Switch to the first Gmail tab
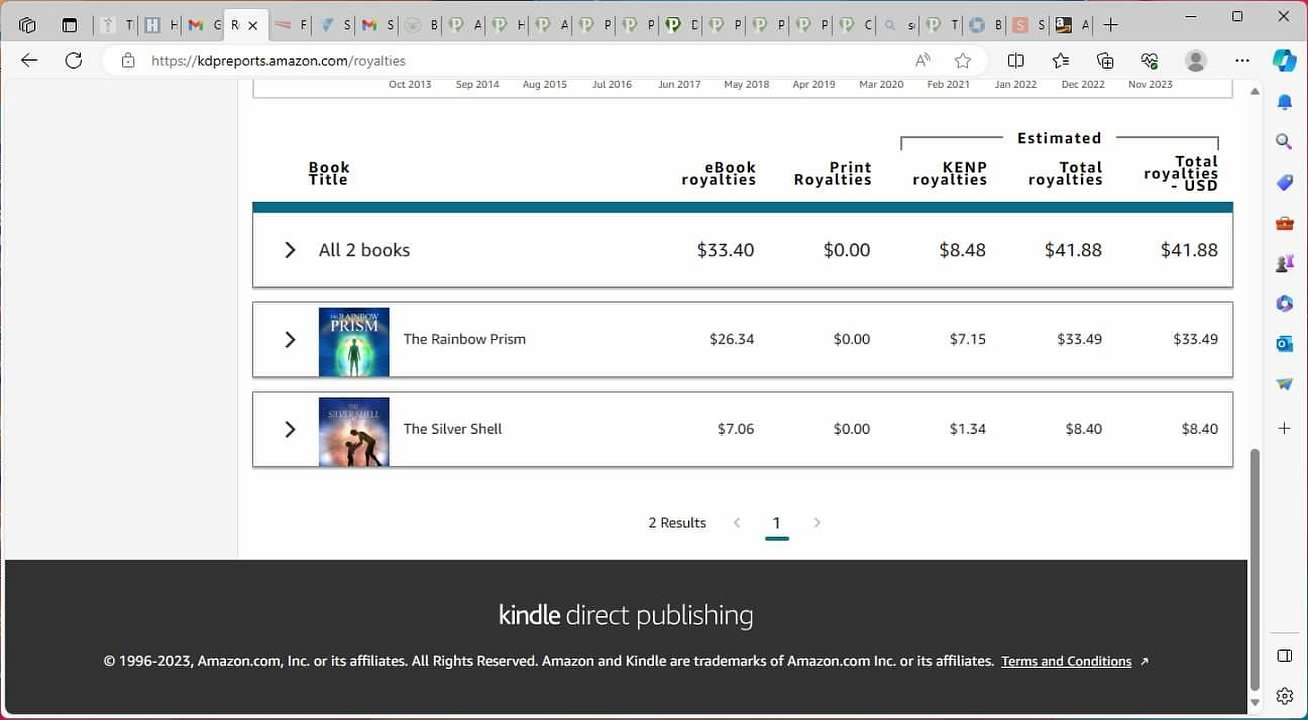The width and height of the screenshot is (1308, 720). (203, 25)
